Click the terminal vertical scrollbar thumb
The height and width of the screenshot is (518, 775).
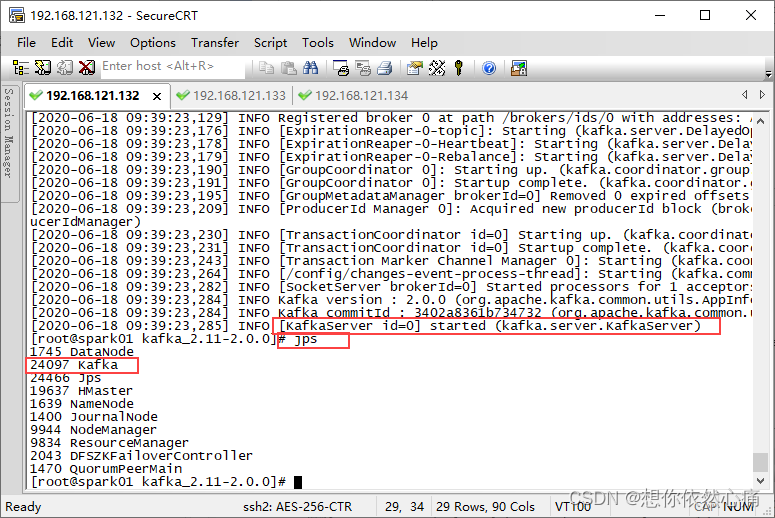coord(760,462)
